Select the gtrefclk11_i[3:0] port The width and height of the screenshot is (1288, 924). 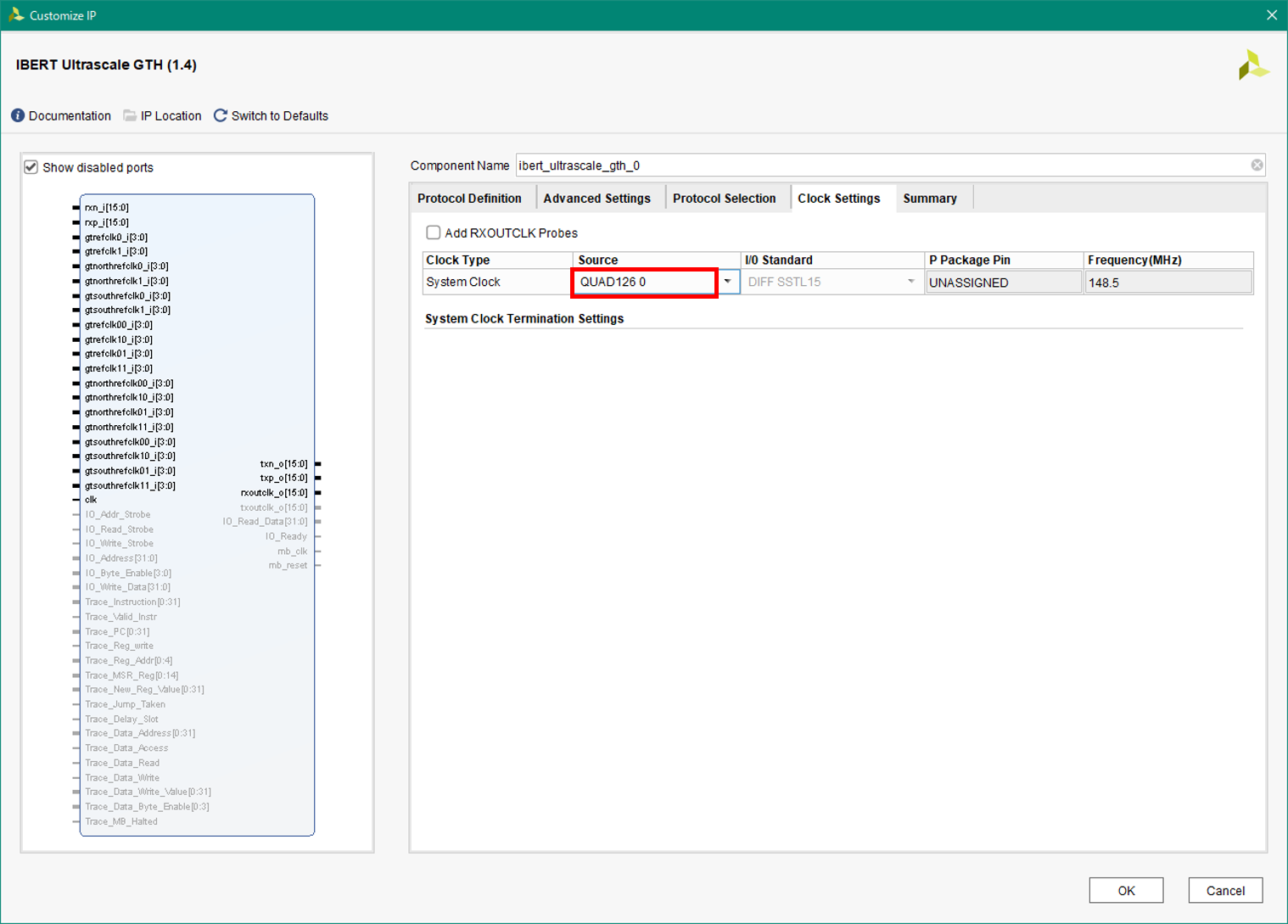click(x=118, y=368)
